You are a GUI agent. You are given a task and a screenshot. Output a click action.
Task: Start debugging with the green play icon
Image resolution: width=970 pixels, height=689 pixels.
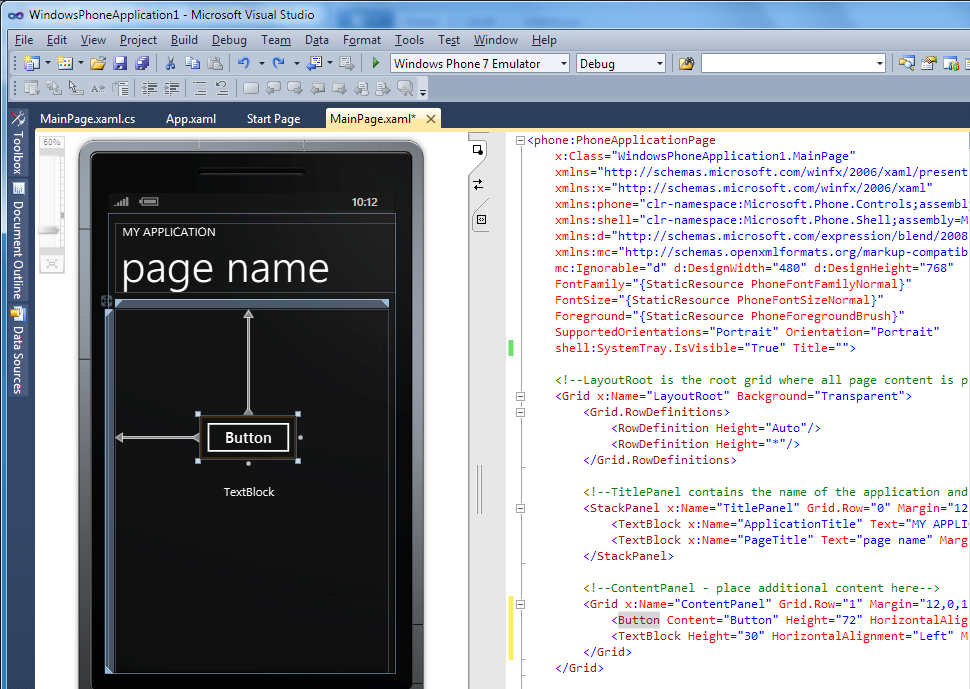(x=375, y=63)
